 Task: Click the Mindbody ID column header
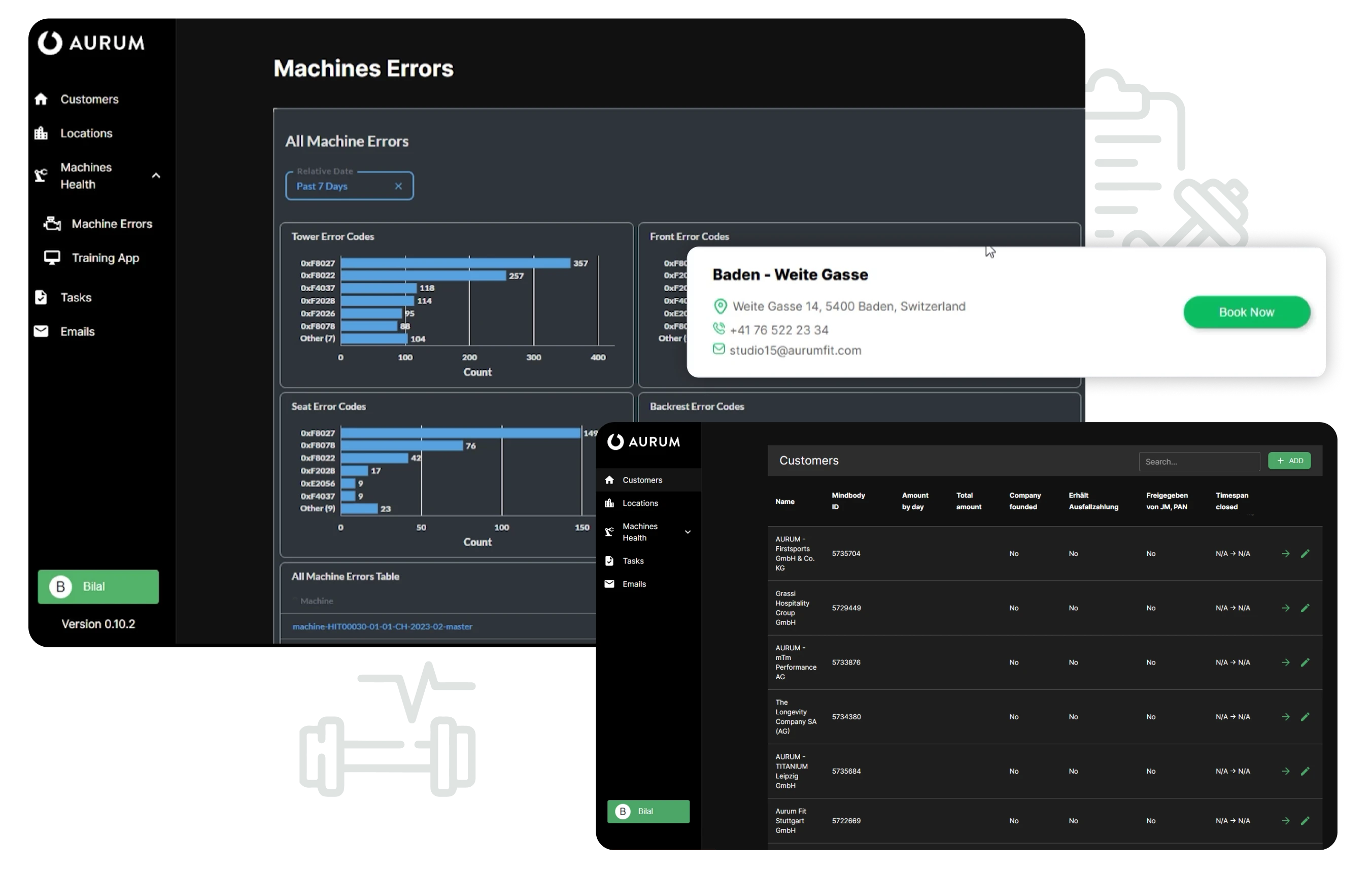pos(848,501)
